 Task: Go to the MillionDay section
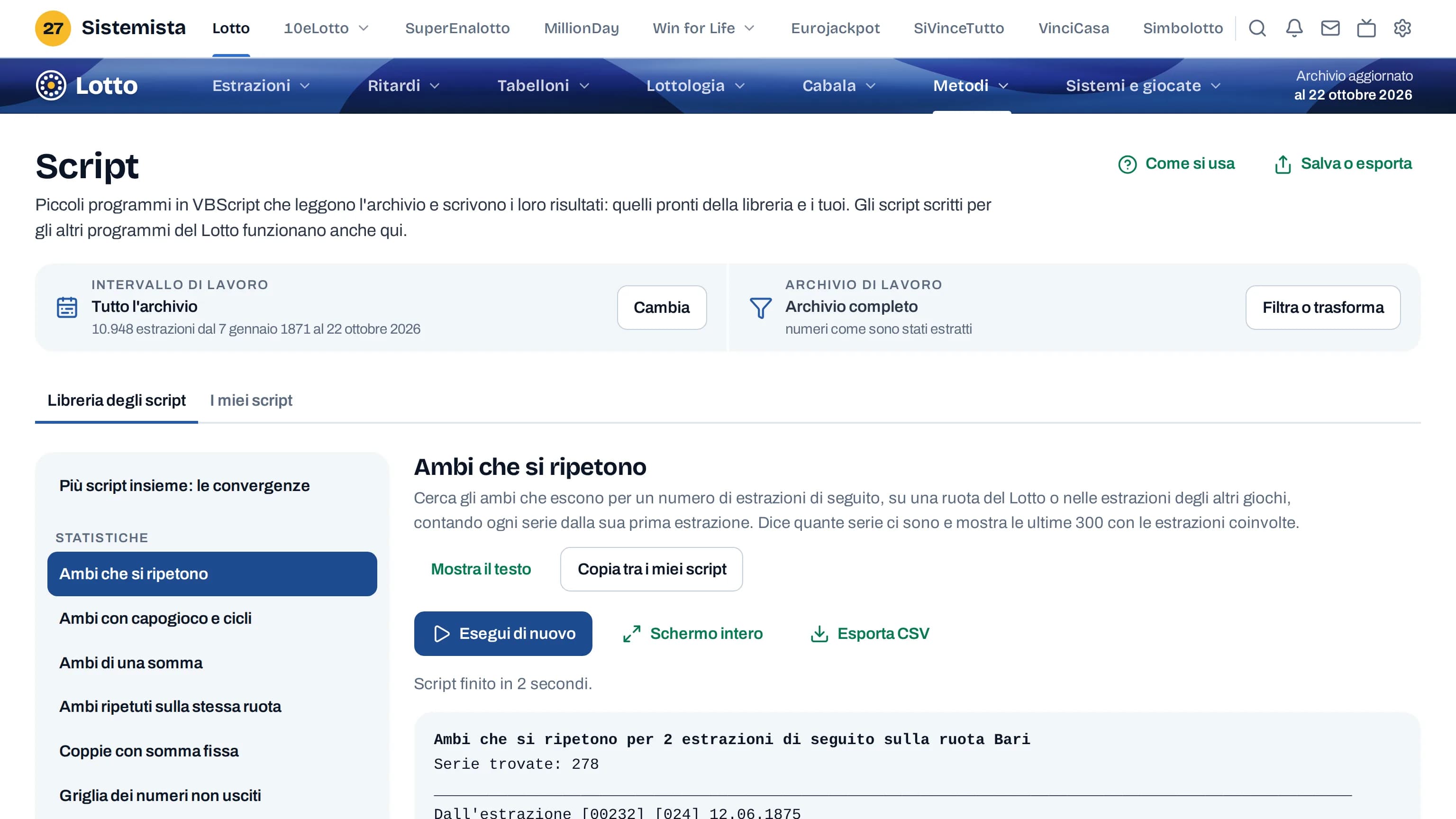pos(581,28)
